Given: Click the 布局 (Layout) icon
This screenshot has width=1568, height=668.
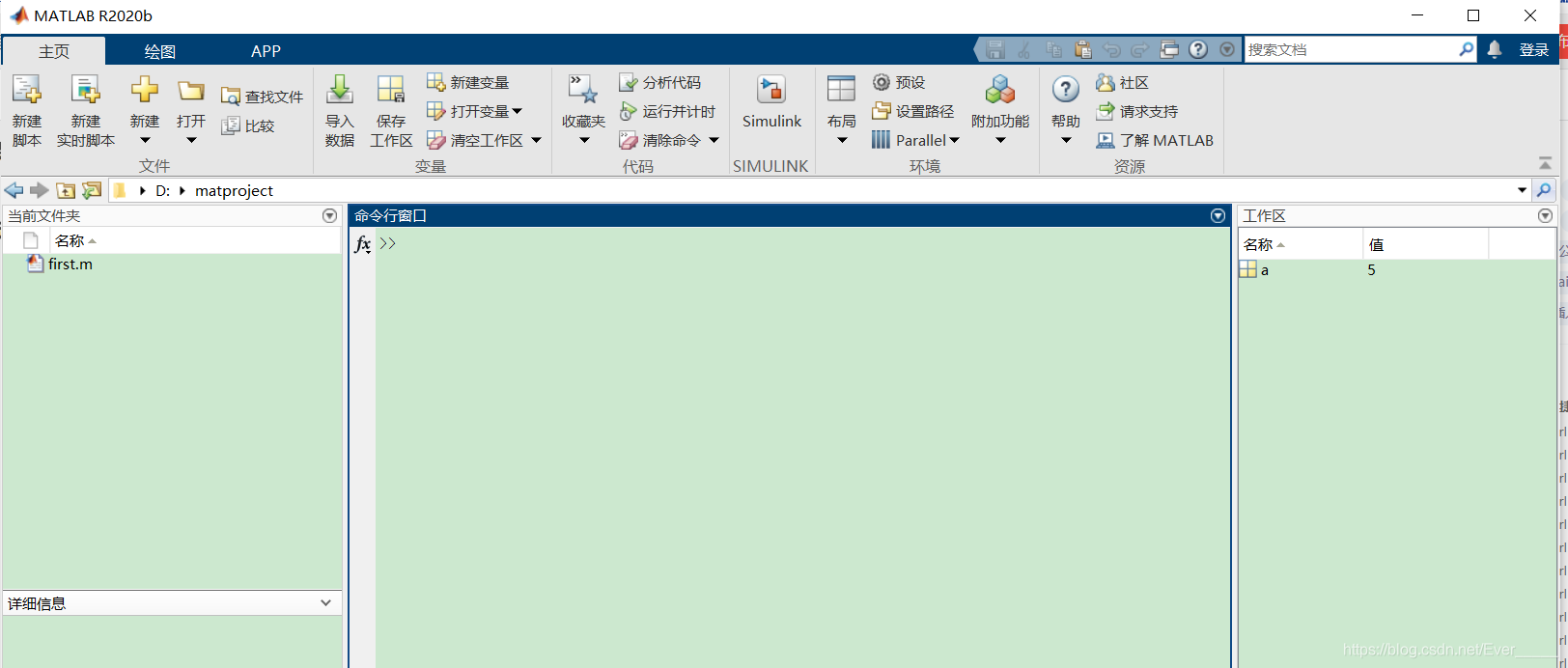Looking at the screenshot, I should pyautogui.click(x=842, y=90).
